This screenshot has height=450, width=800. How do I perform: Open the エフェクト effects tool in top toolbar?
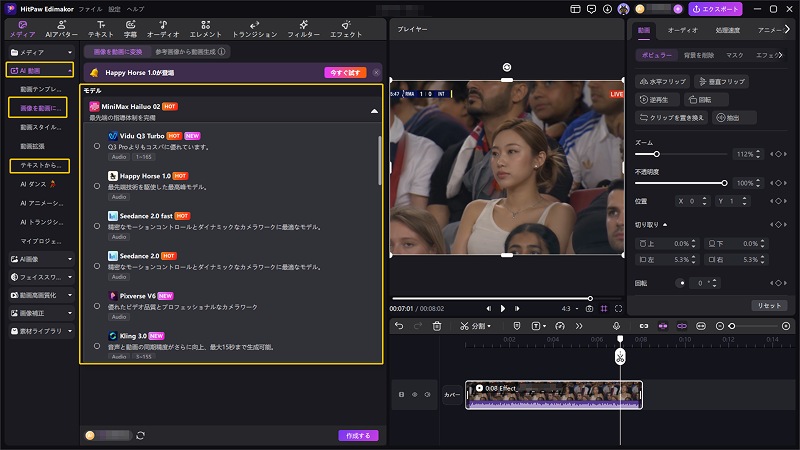point(346,29)
